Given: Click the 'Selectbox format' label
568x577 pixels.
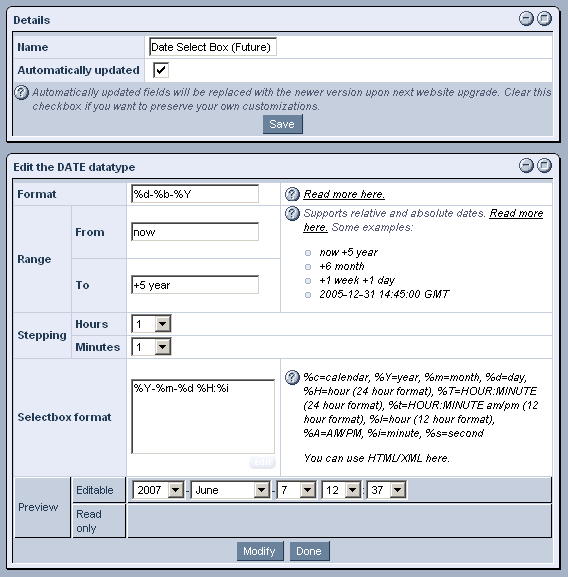Looking at the screenshot, I should (64, 417).
